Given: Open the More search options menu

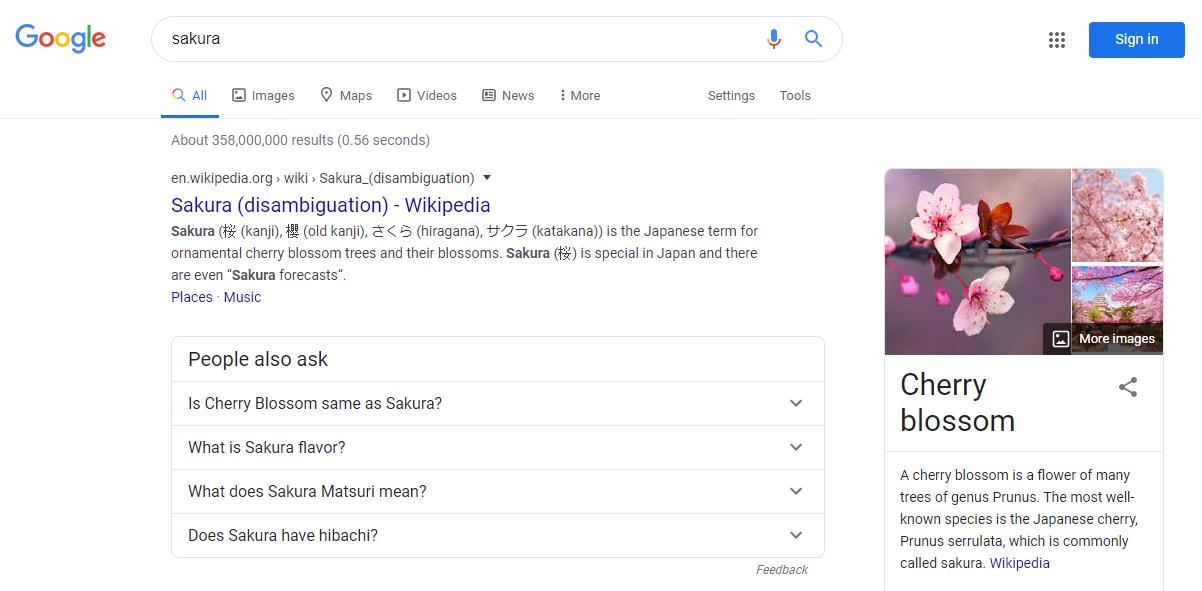Looking at the screenshot, I should 579,96.
